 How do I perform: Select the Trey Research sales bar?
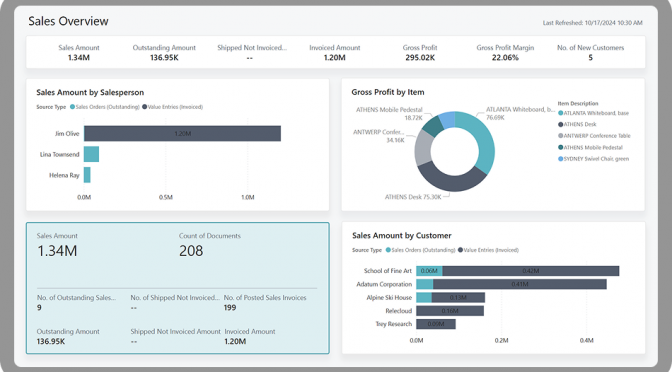(x=436, y=324)
